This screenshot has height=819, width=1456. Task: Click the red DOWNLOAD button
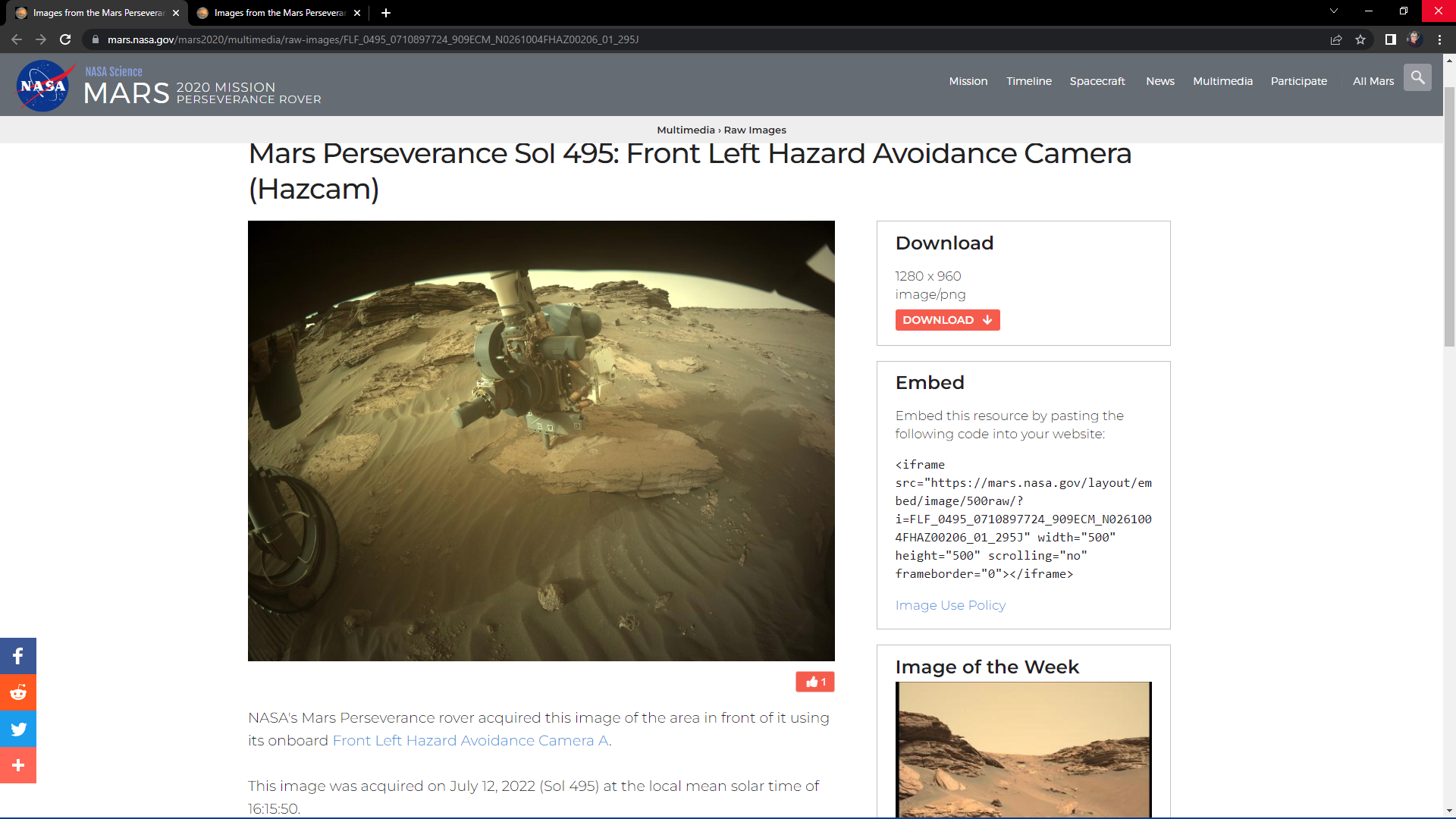point(947,320)
